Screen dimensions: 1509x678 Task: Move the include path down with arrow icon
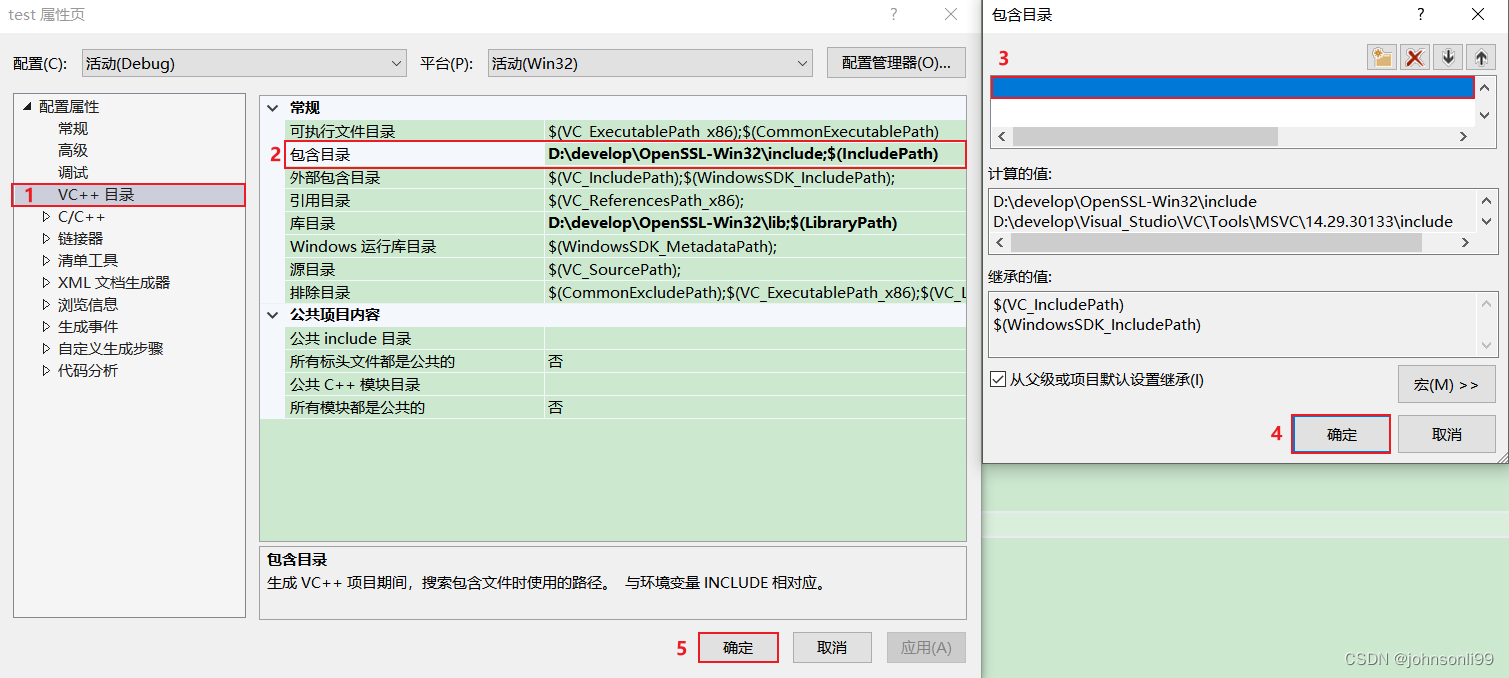tap(1447, 57)
